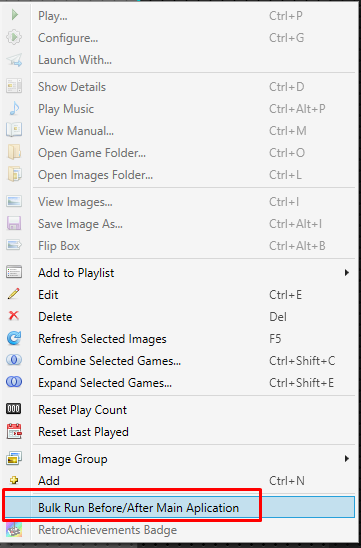Click the calendar icon for Reset Last Played

[x=14, y=431]
